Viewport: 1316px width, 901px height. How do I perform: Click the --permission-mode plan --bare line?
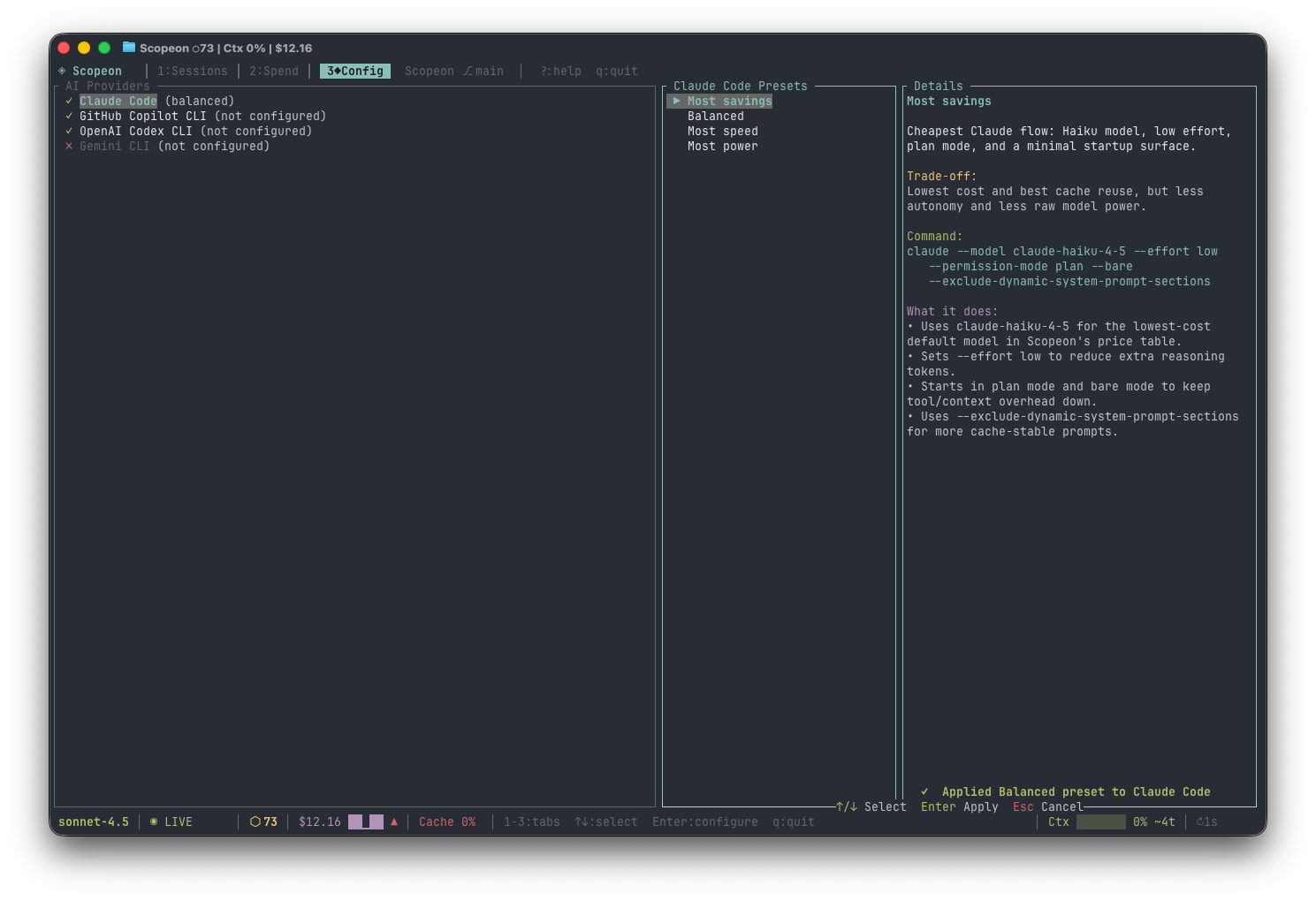point(1031,266)
